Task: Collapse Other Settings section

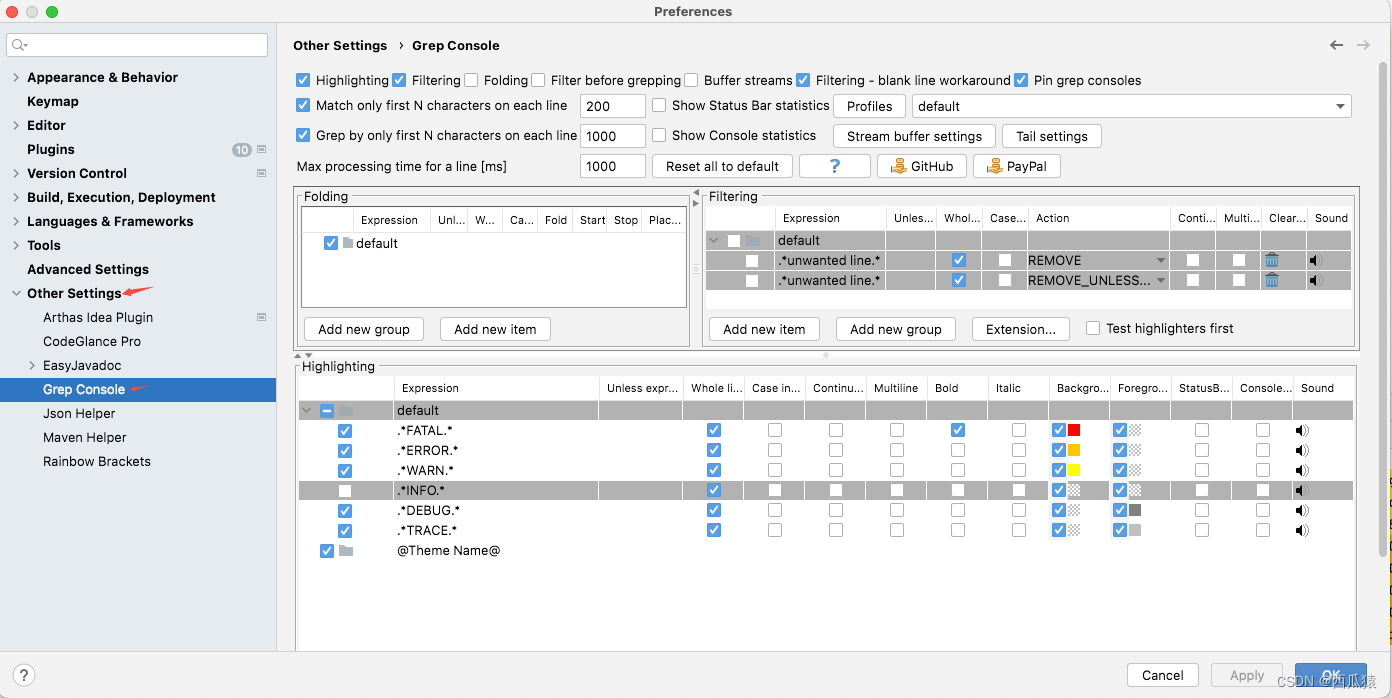Action: (x=15, y=293)
